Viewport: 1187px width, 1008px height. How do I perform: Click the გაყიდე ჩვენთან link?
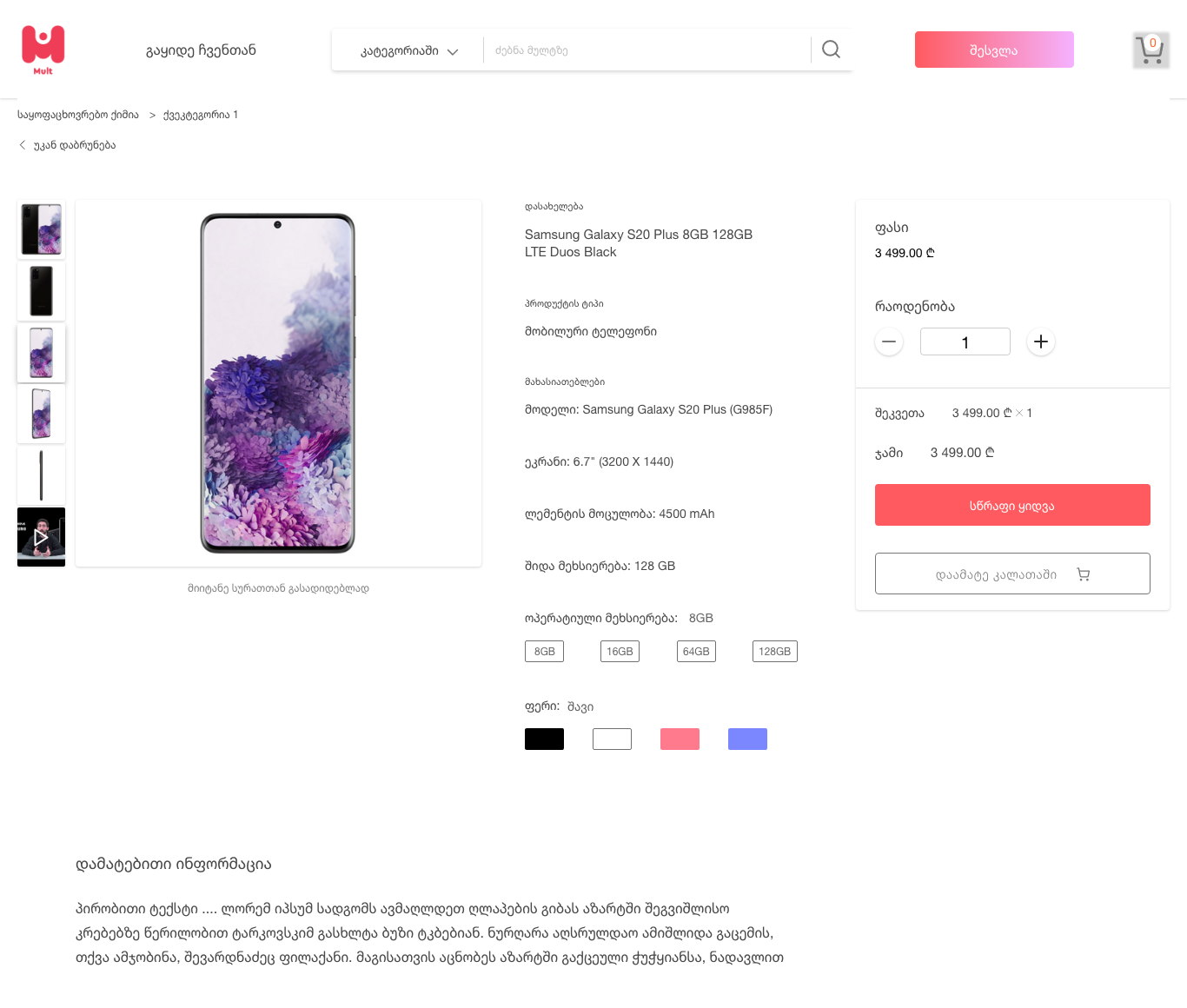[201, 50]
